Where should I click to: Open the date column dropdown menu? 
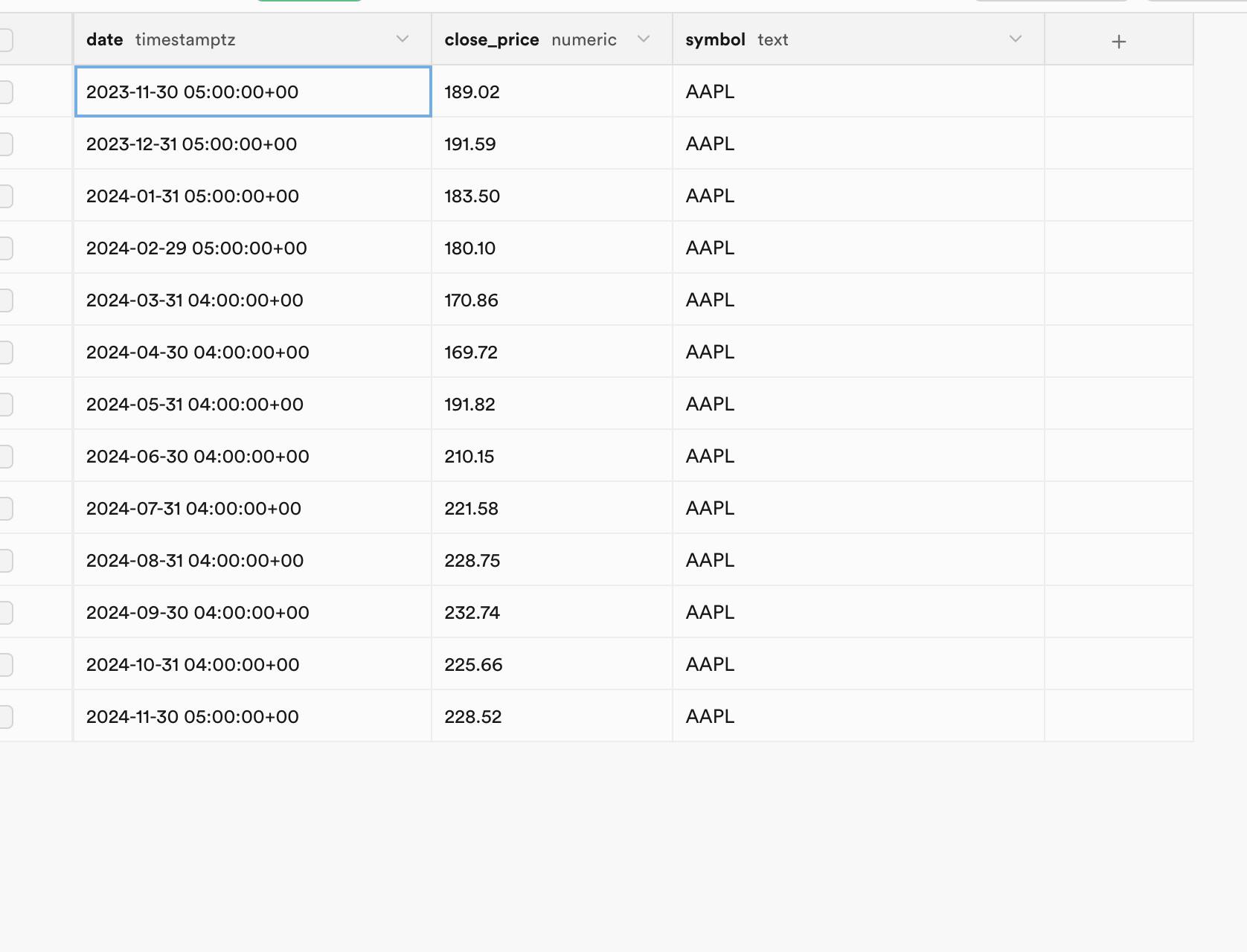[403, 39]
